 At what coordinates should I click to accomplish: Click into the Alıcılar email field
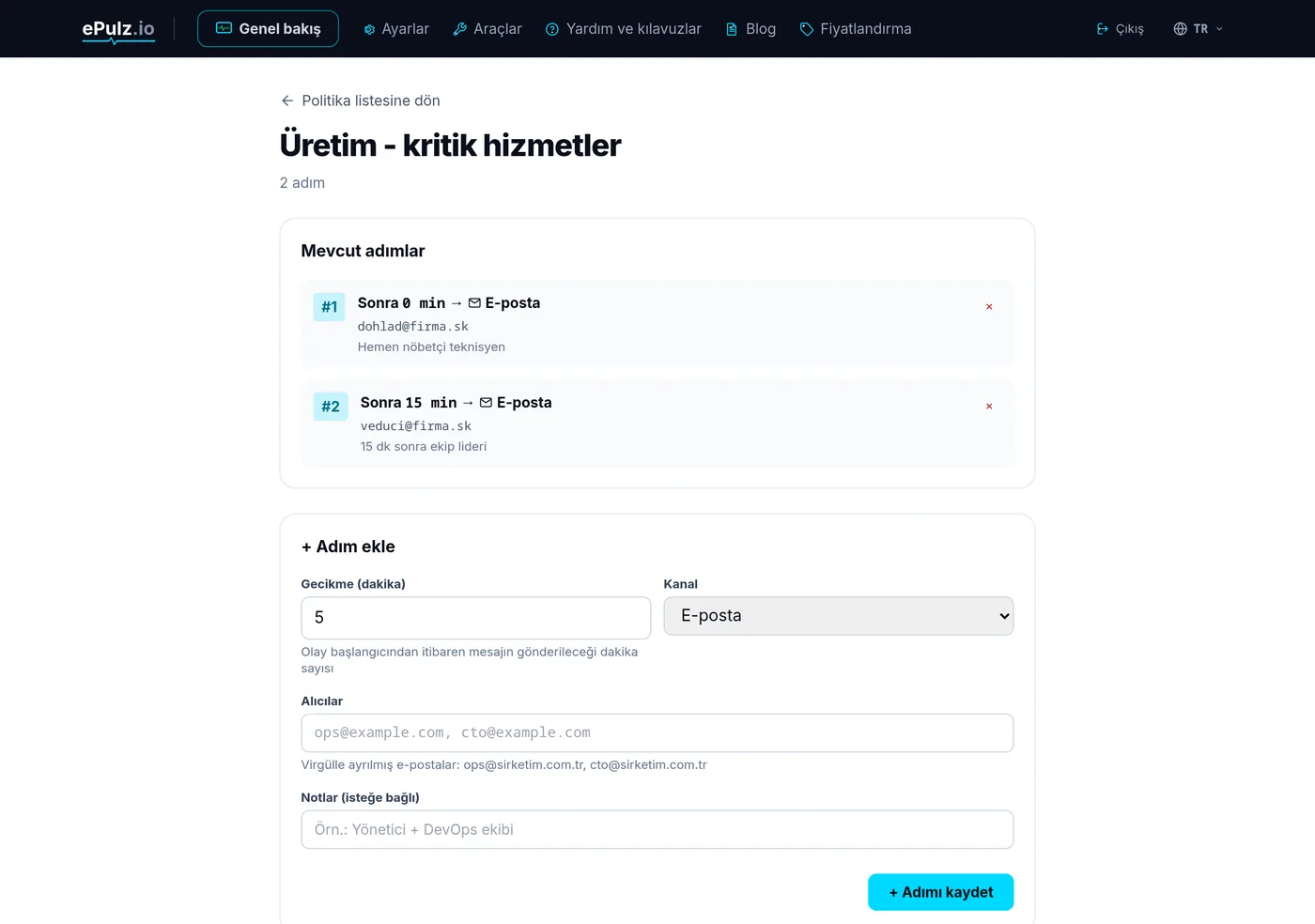657,733
